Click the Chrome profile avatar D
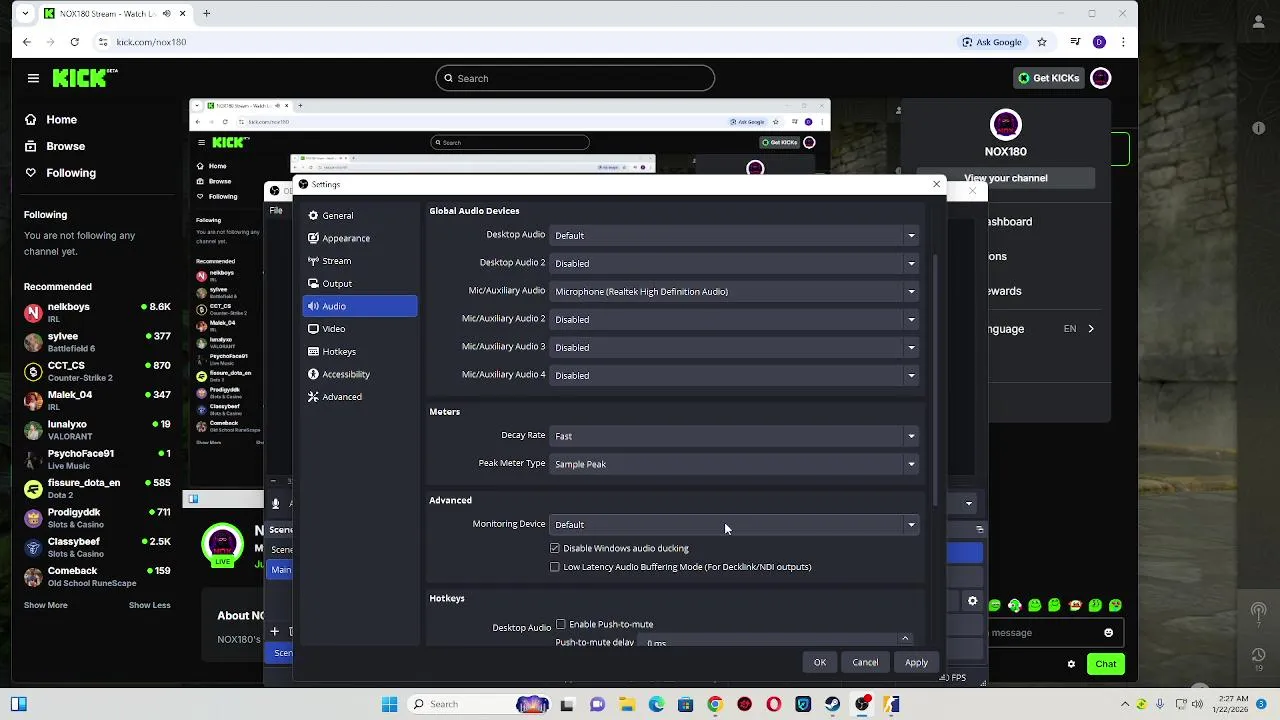 1099,42
